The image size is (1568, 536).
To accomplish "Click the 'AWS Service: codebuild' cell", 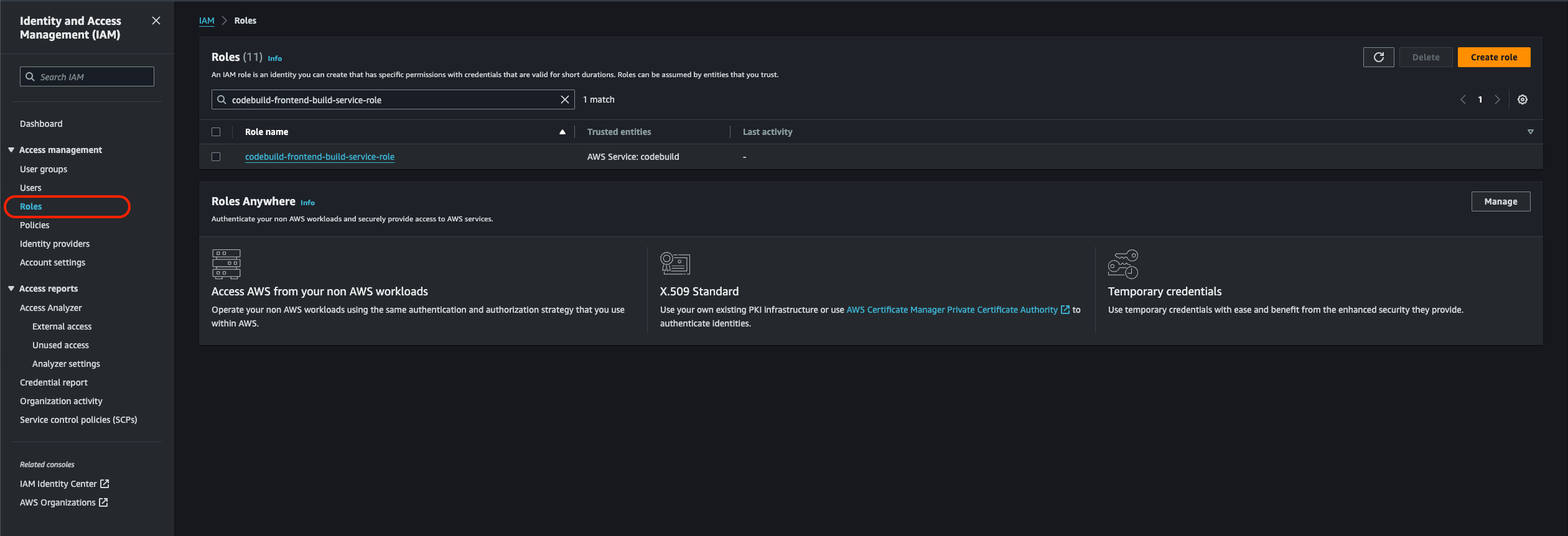I will point(633,157).
